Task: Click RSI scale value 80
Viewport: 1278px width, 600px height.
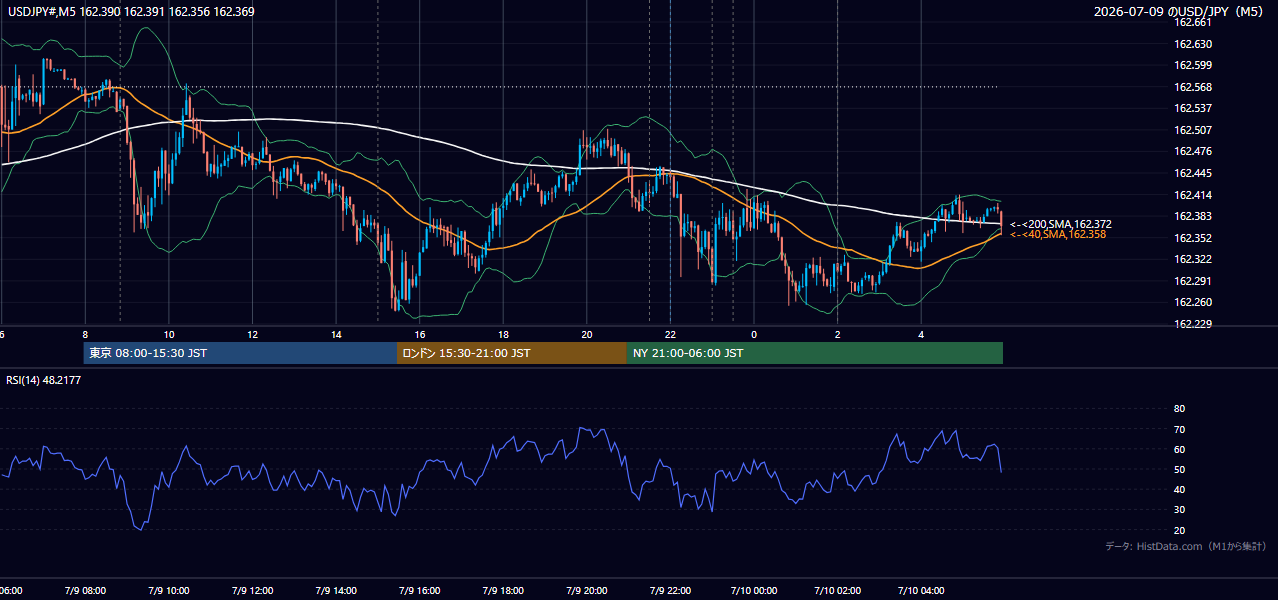Action: [x=1179, y=409]
